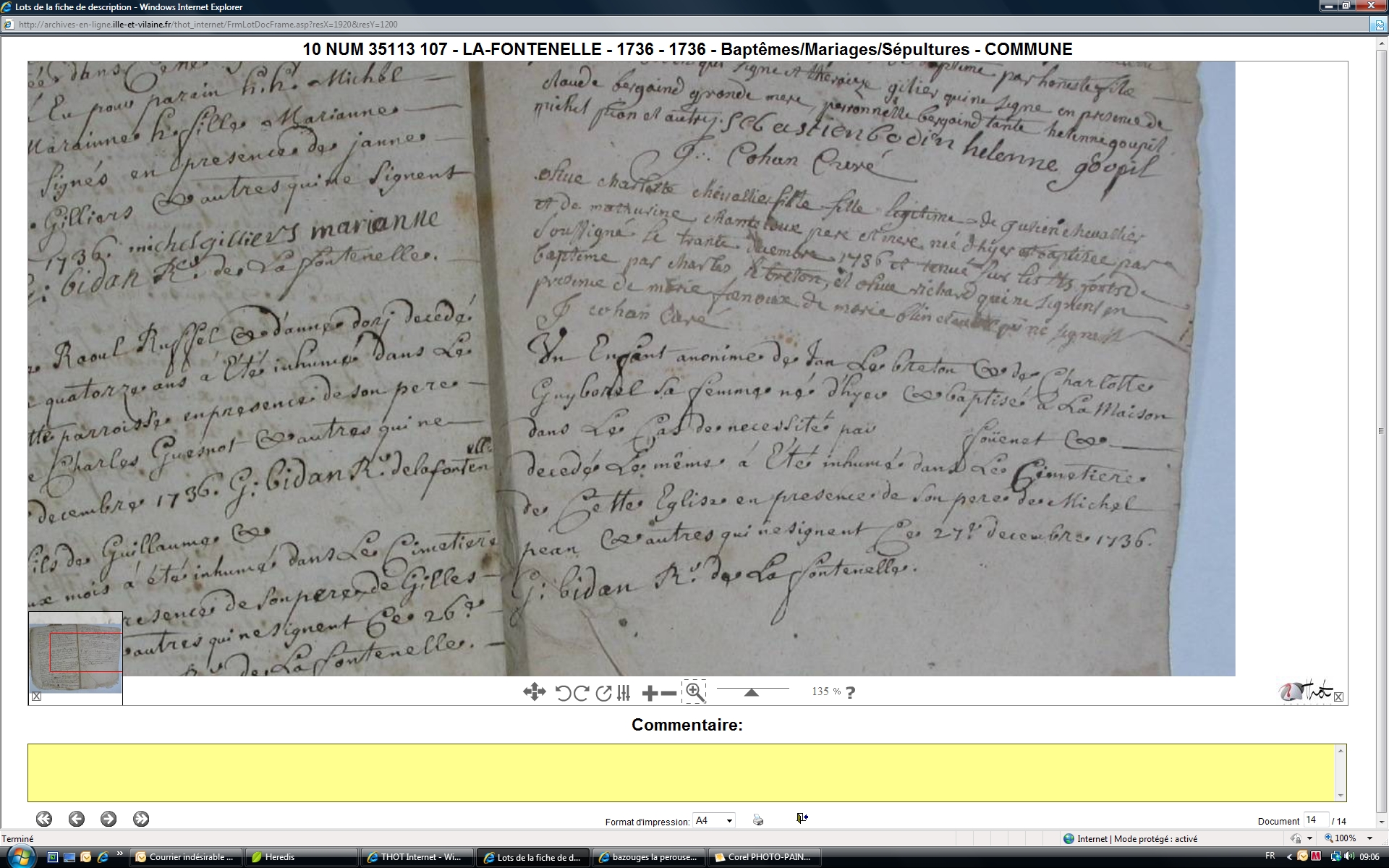Reset image rotation icon

603,693
